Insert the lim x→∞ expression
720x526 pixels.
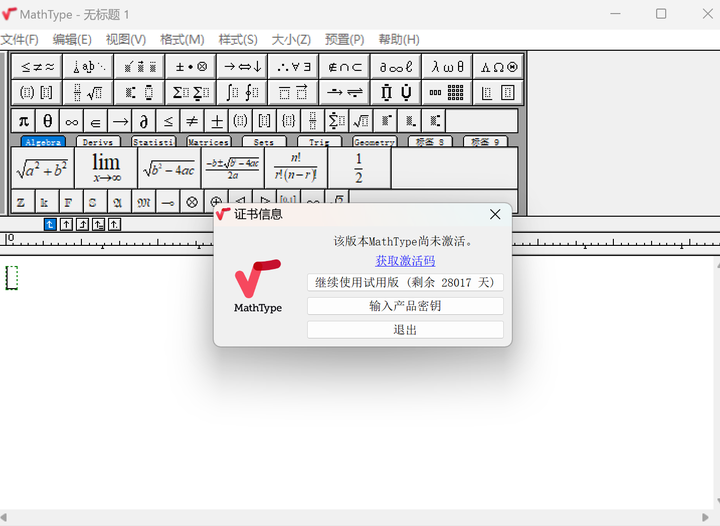coord(106,168)
